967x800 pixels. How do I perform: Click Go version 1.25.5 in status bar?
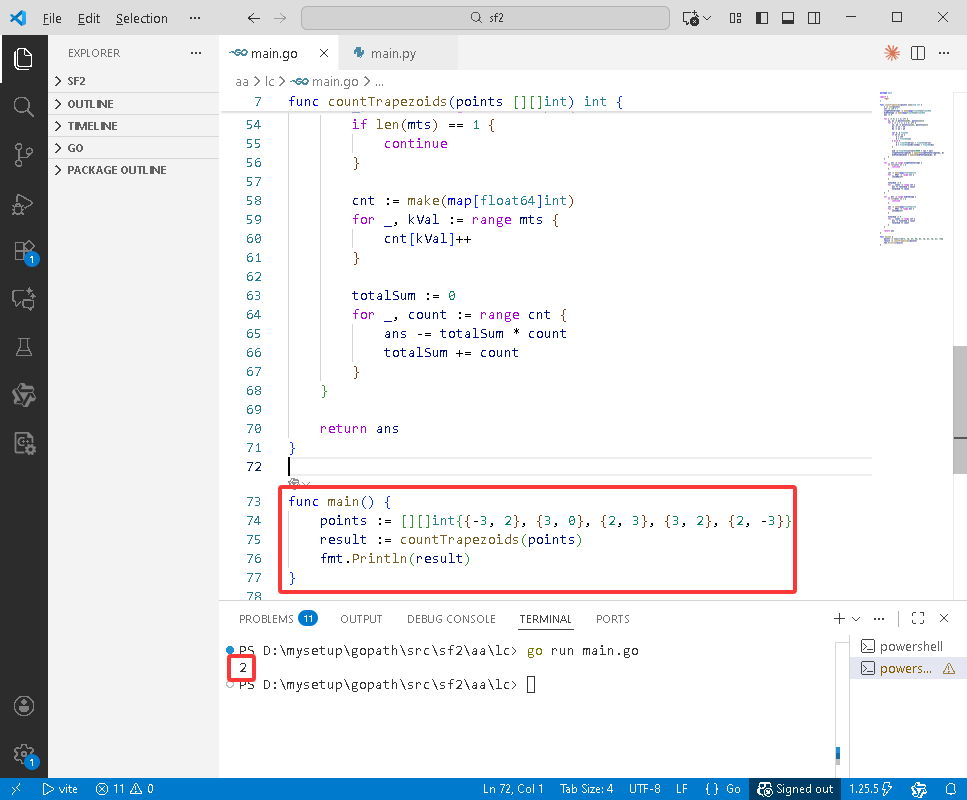(x=871, y=789)
